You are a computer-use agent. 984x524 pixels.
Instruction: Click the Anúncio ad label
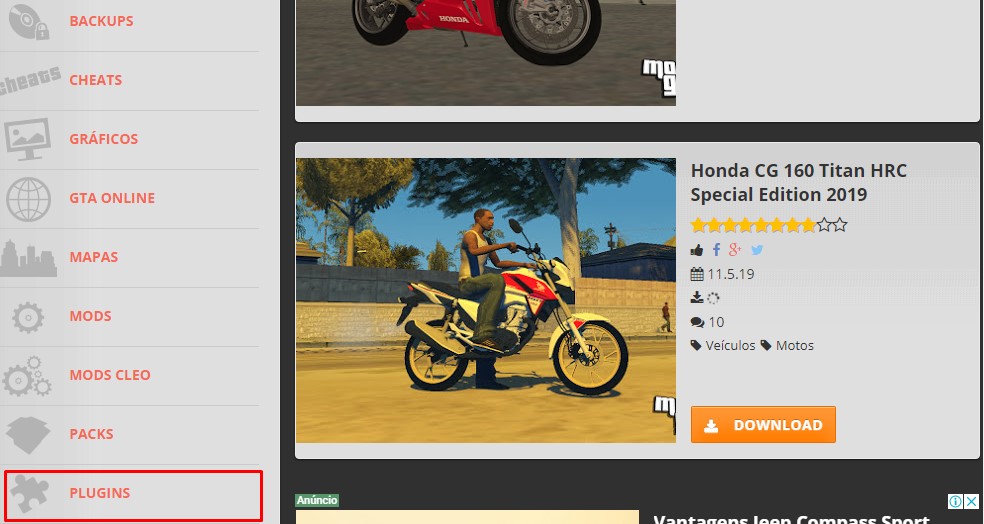point(317,501)
